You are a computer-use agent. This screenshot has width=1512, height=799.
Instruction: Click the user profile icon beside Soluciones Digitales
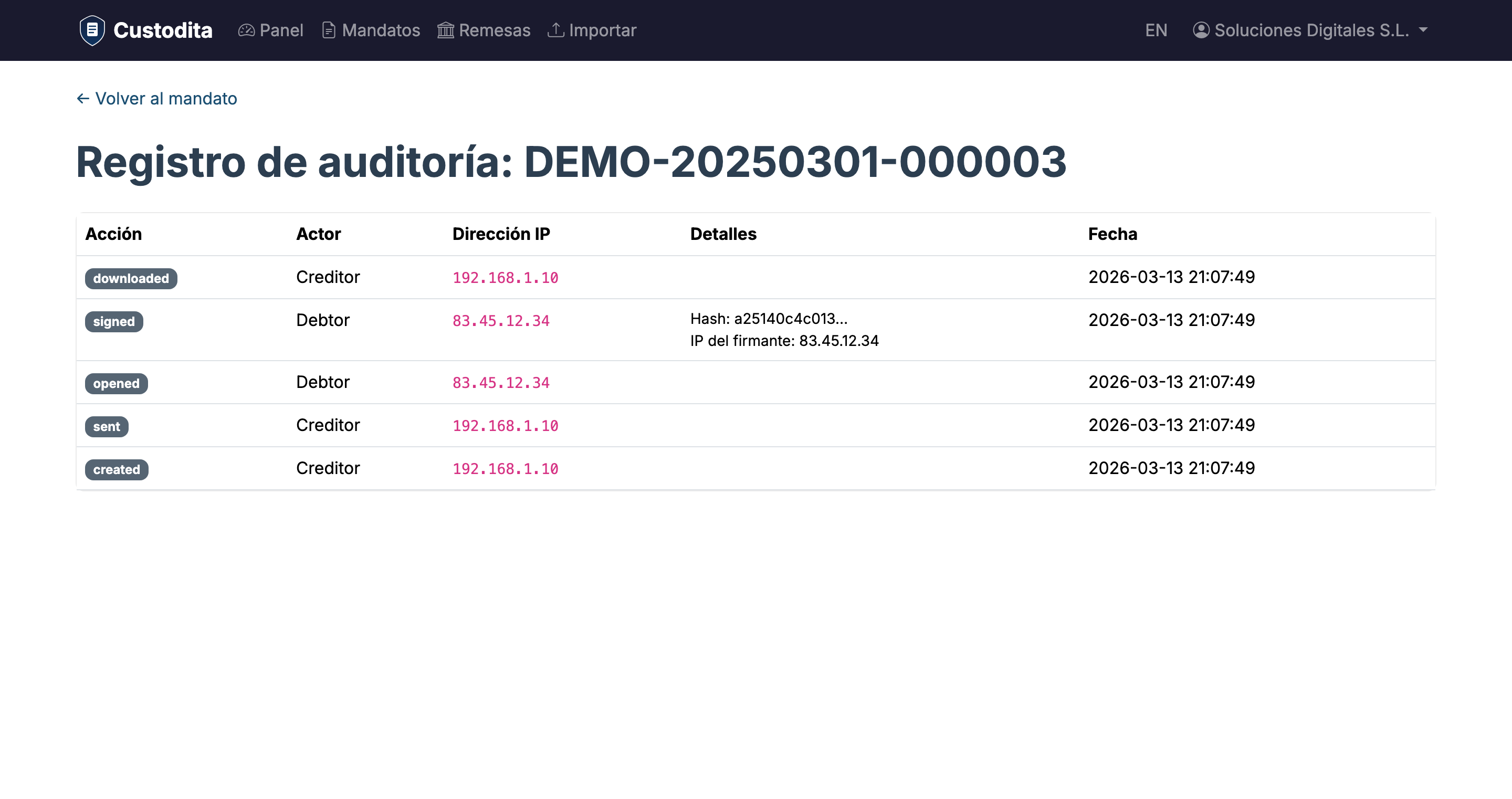(x=1201, y=29)
